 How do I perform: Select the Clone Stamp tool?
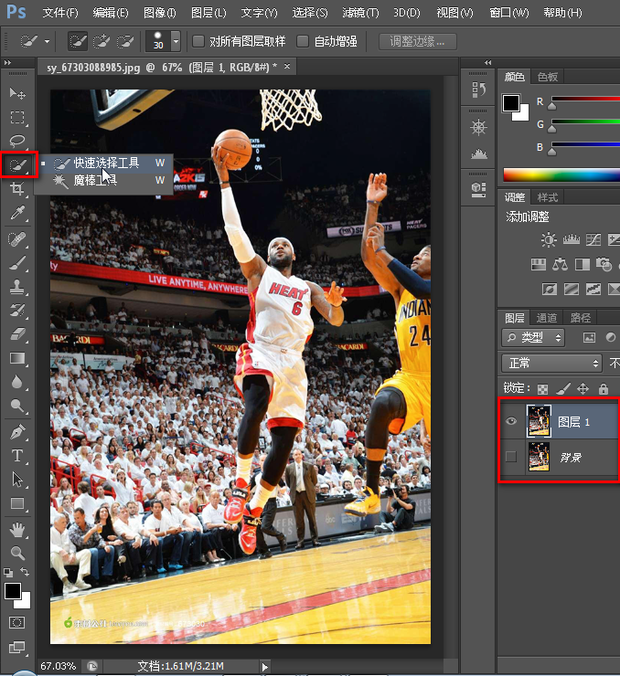pos(17,287)
